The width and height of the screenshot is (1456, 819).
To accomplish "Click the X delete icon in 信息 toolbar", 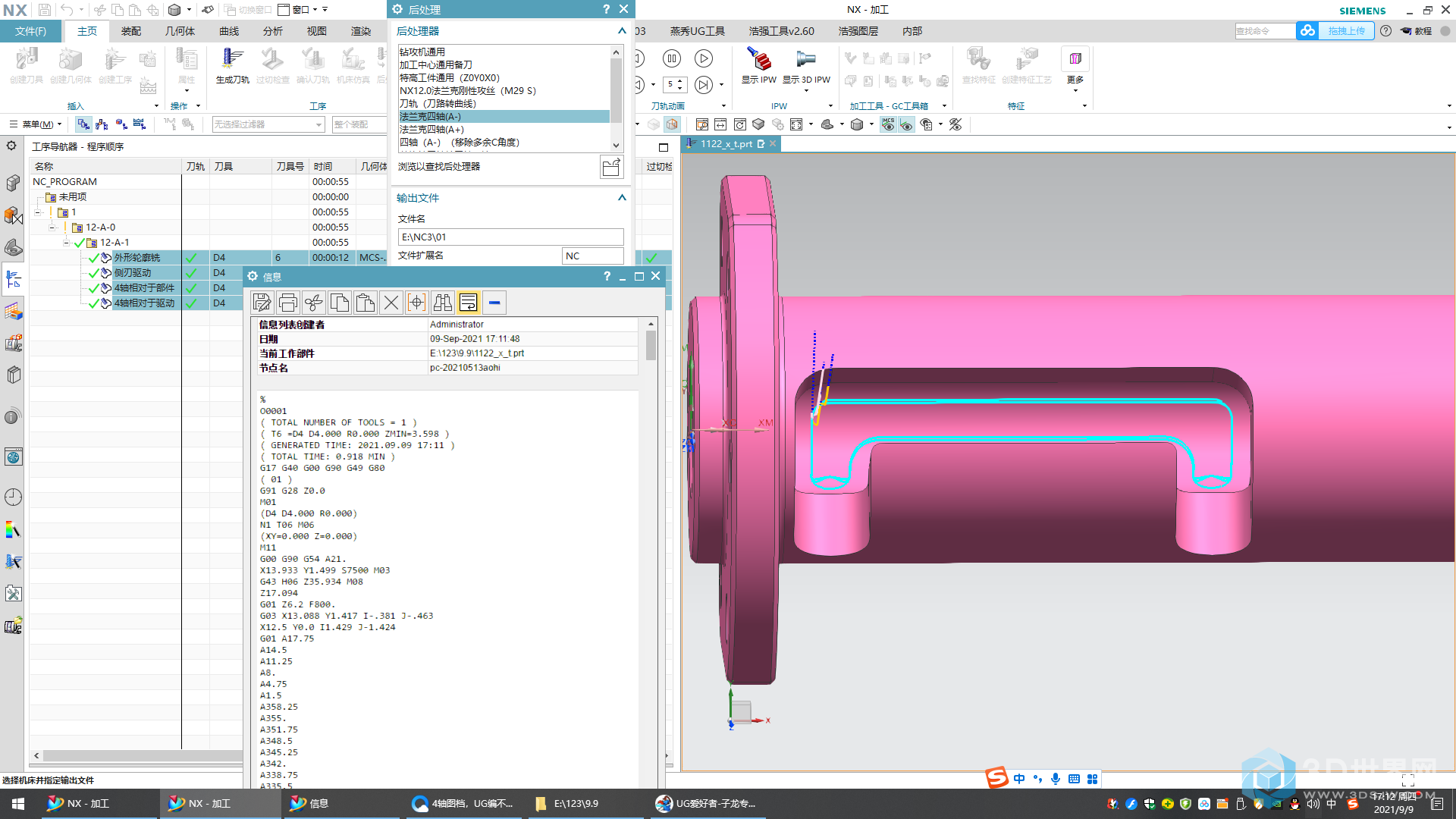I will [x=391, y=303].
